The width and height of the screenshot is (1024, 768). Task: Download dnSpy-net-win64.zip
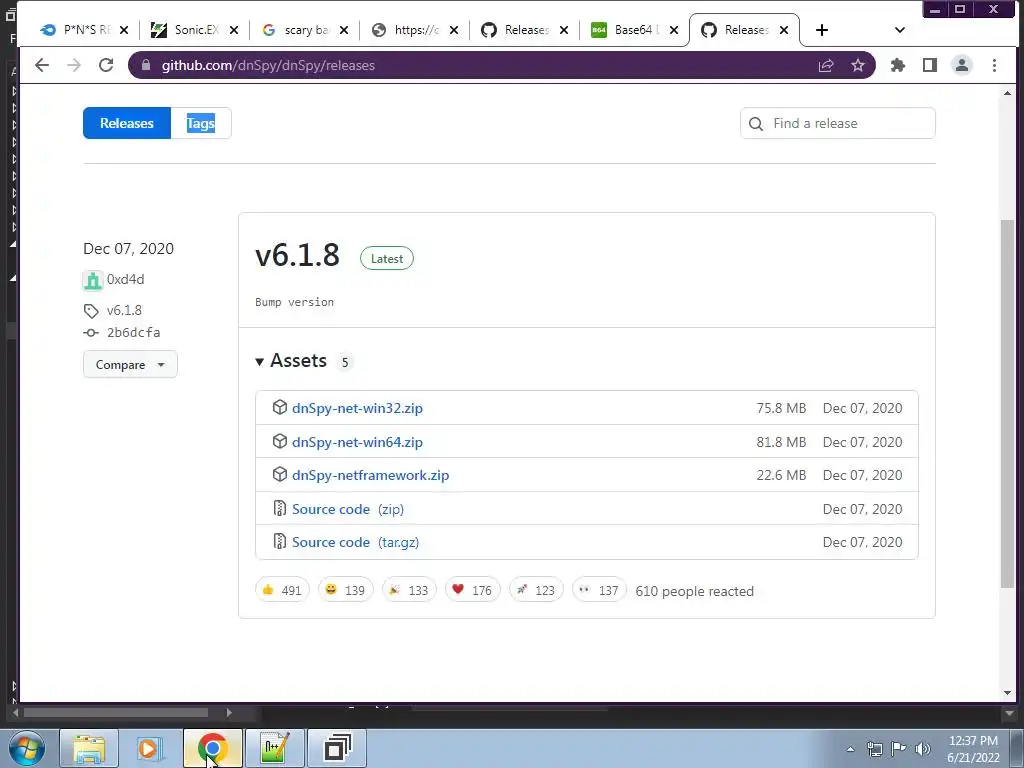pos(357,442)
